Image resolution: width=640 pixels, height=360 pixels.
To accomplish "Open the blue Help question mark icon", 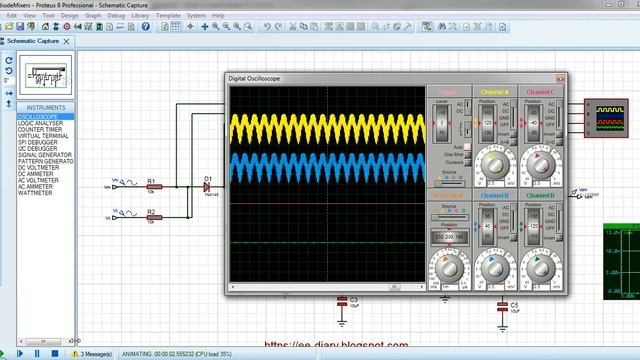I will pyautogui.click(x=146, y=27).
